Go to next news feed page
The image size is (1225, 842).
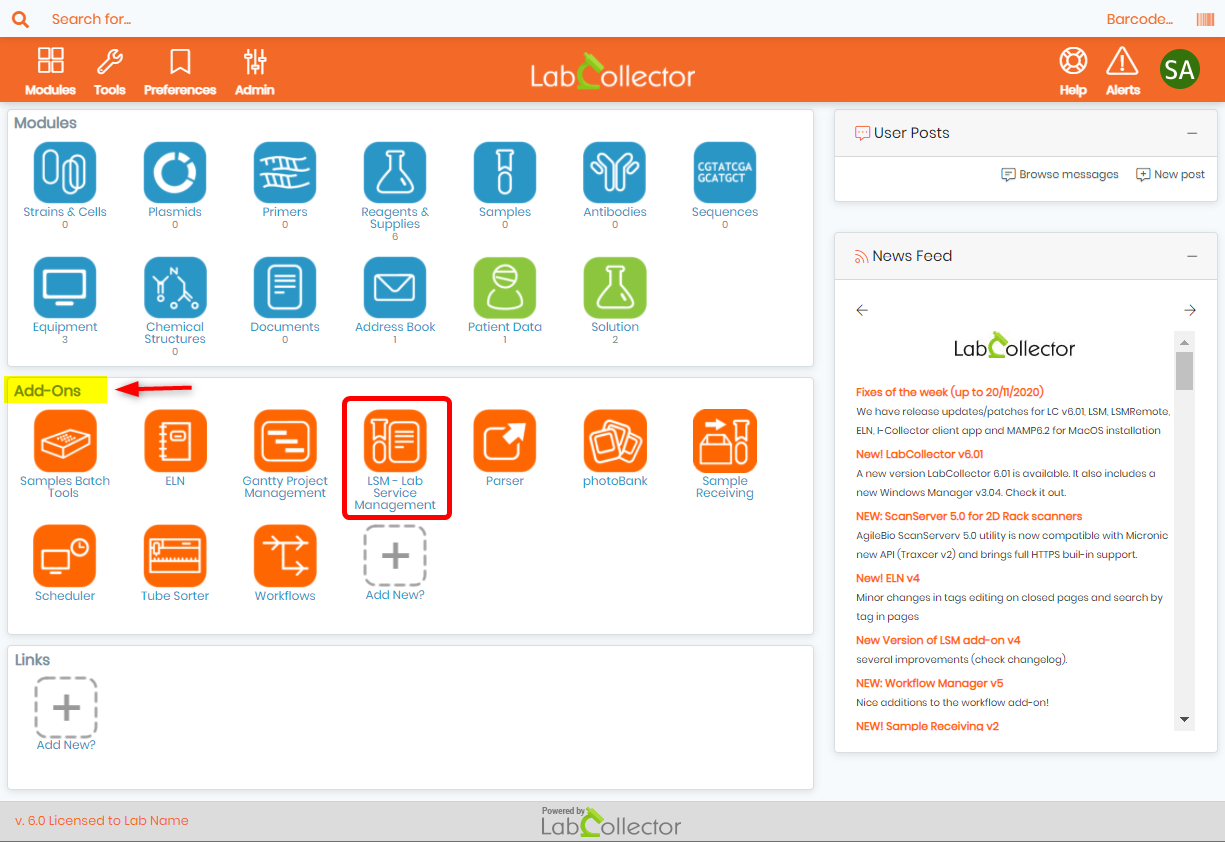tap(1190, 310)
